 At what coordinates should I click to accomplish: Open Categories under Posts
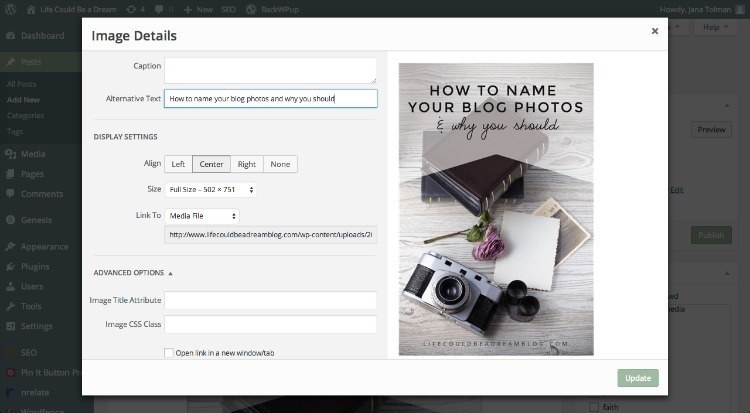25,116
